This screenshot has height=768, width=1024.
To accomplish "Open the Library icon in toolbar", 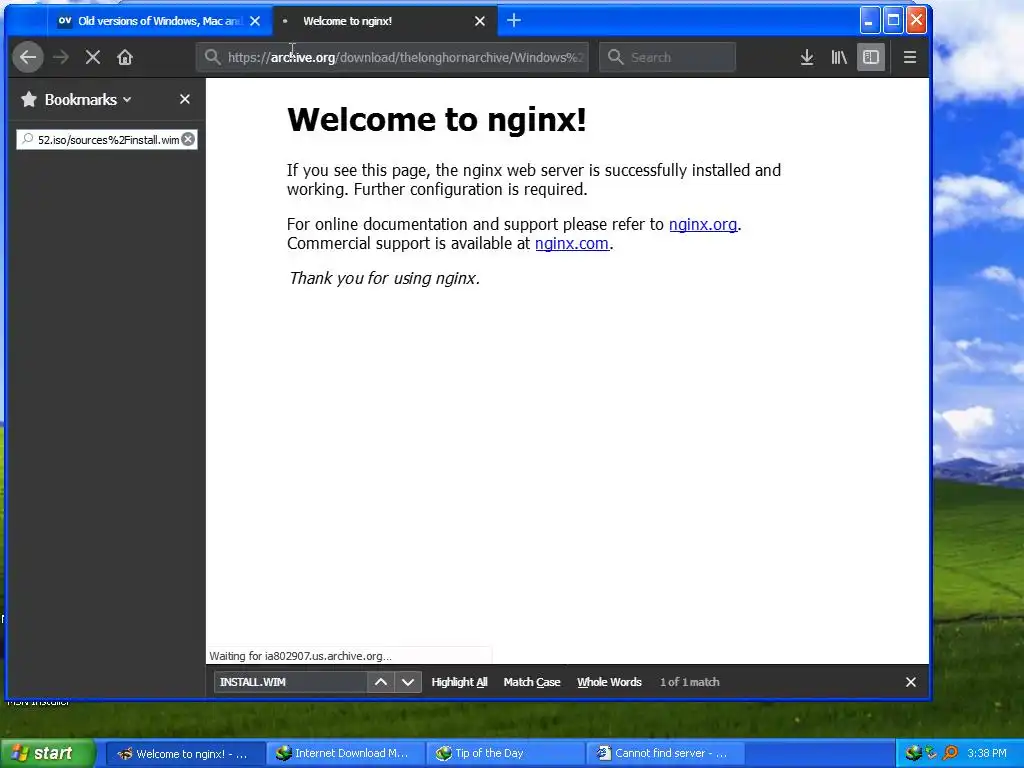I will [839, 57].
